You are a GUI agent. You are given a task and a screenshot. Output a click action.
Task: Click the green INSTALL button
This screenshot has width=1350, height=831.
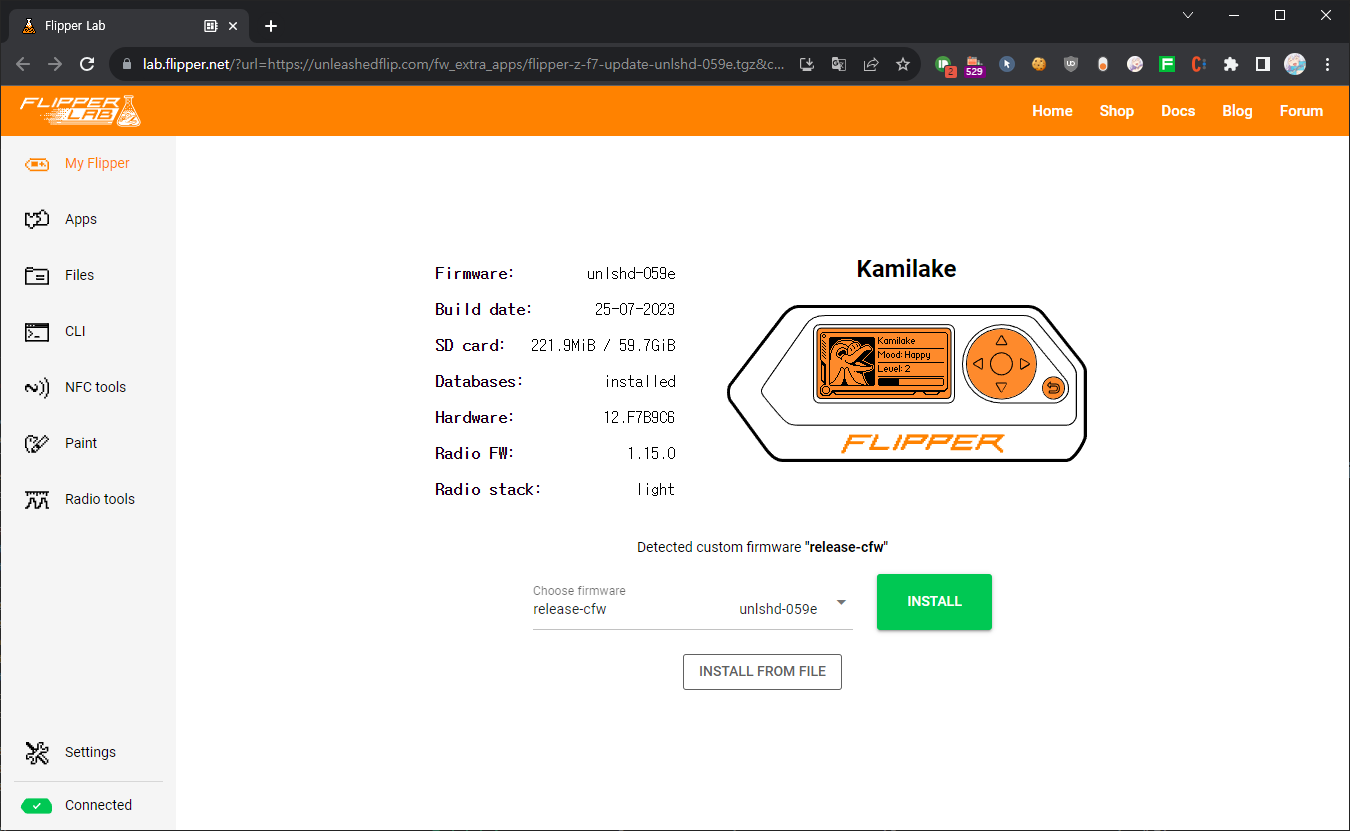click(934, 602)
